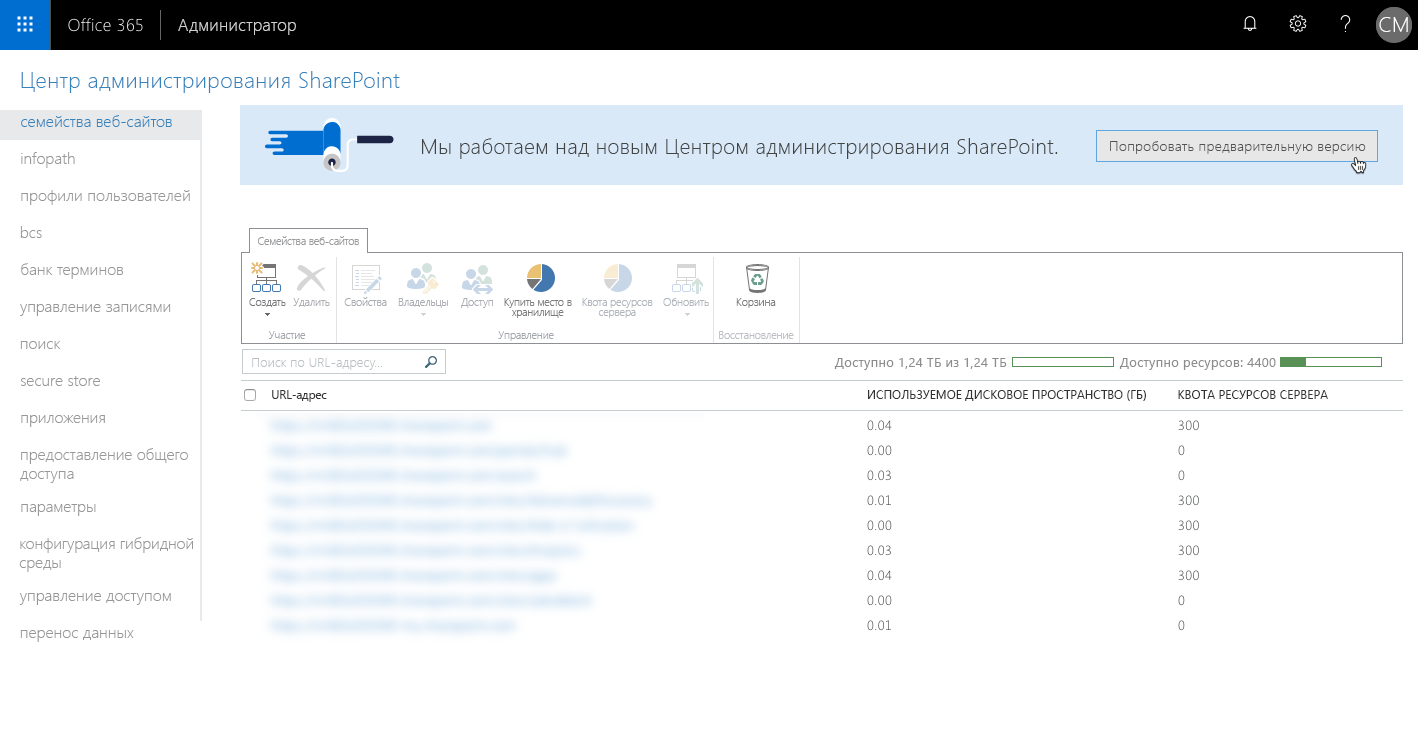Click ИСПОЛЬЗУЕМОЕ ДИСКОВОЕ ПРОСТРАНСТВО (ГБ) header
1418x750 pixels.
coord(1007,395)
